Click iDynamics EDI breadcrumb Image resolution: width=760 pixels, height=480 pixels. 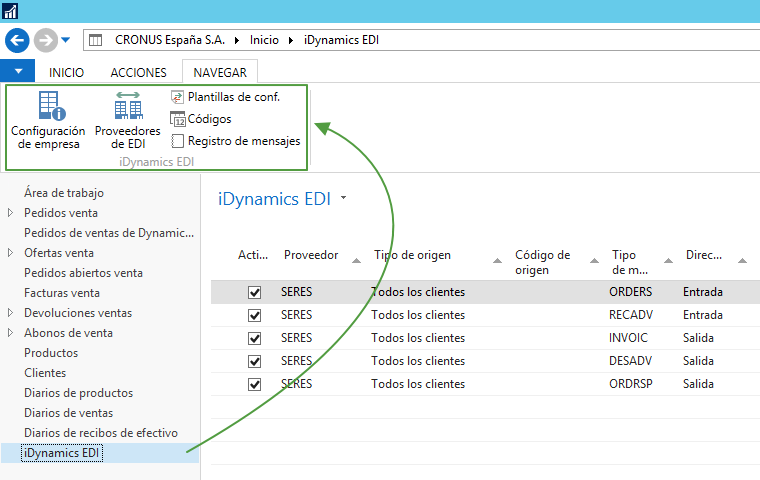[x=341, y=40]
